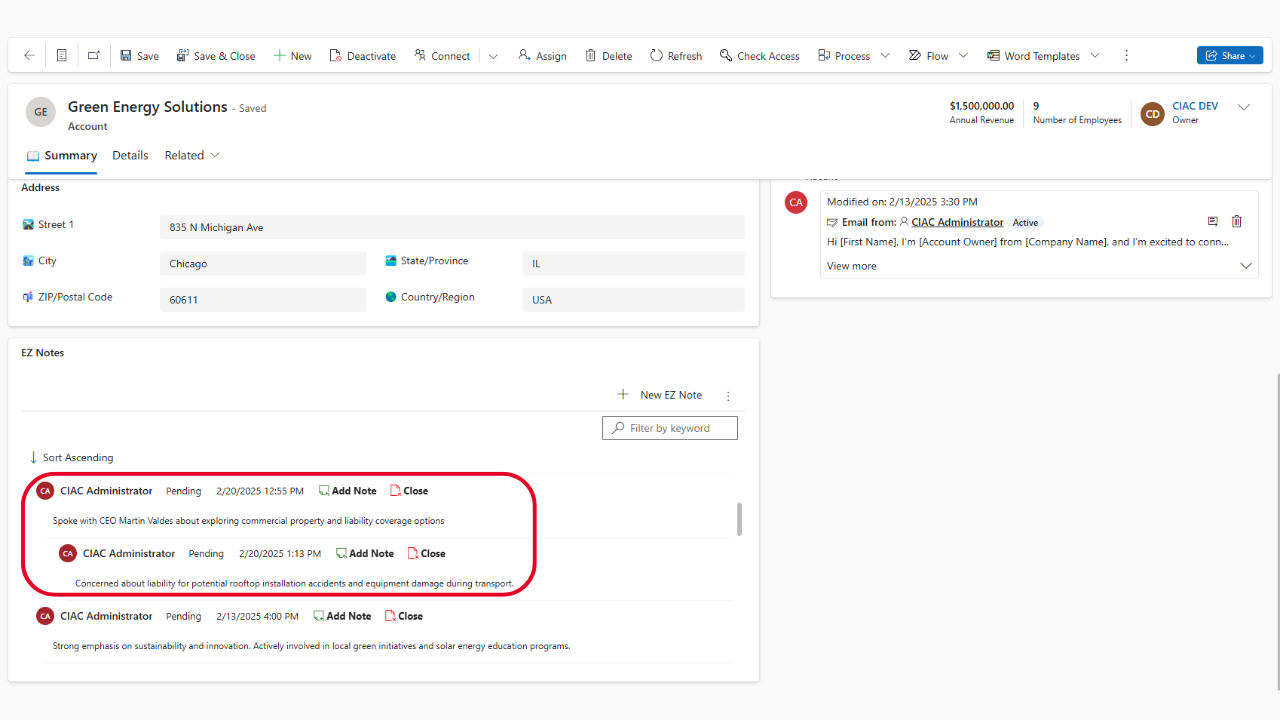Viewport: 1280px width, 720px height.
Task: Expand the header chevron beside Owner
Action: (x=1244, y=108)
